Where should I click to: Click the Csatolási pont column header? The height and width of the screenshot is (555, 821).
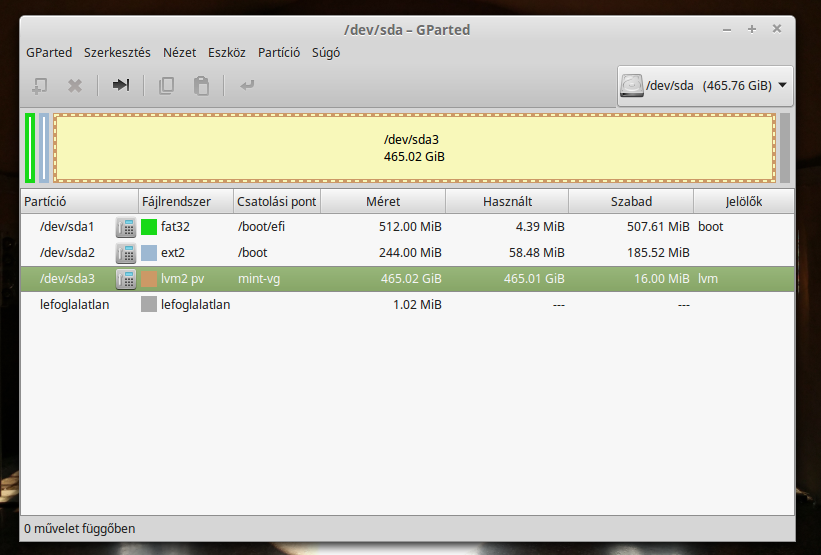click(277, 202)
